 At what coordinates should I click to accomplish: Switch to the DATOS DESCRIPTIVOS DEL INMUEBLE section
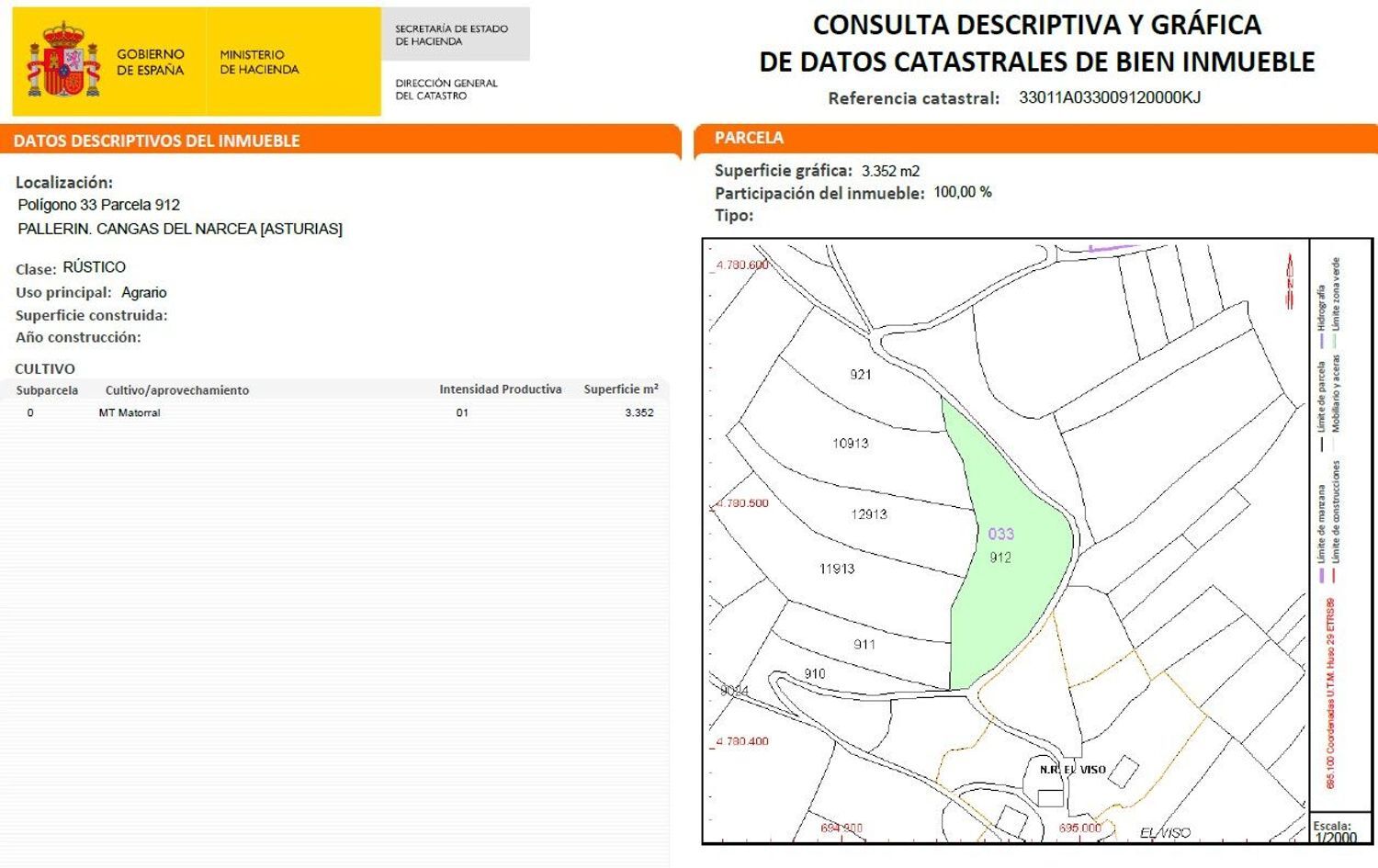[156, 141]
